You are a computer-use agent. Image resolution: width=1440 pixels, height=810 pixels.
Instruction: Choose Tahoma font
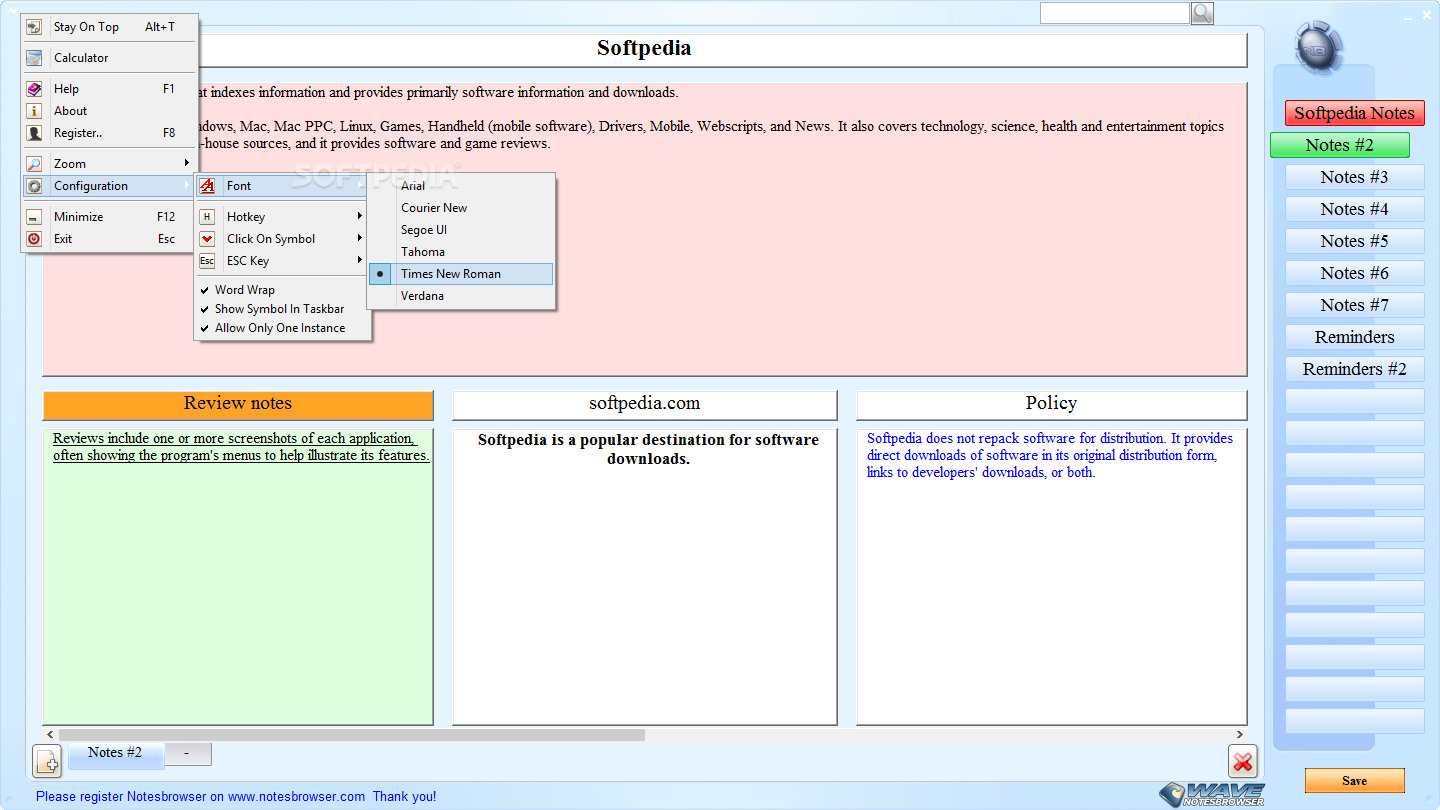tap(461, 252)
